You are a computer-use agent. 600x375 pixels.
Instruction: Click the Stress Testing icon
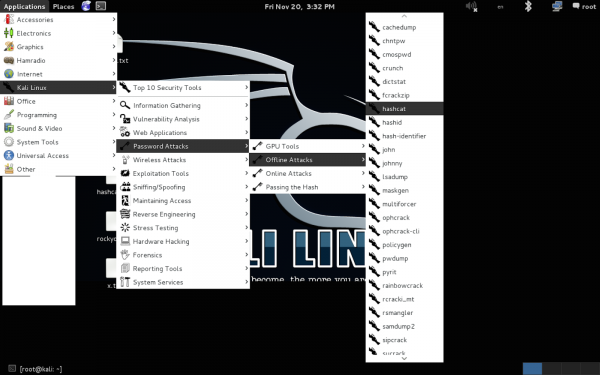tap(125, 228)
